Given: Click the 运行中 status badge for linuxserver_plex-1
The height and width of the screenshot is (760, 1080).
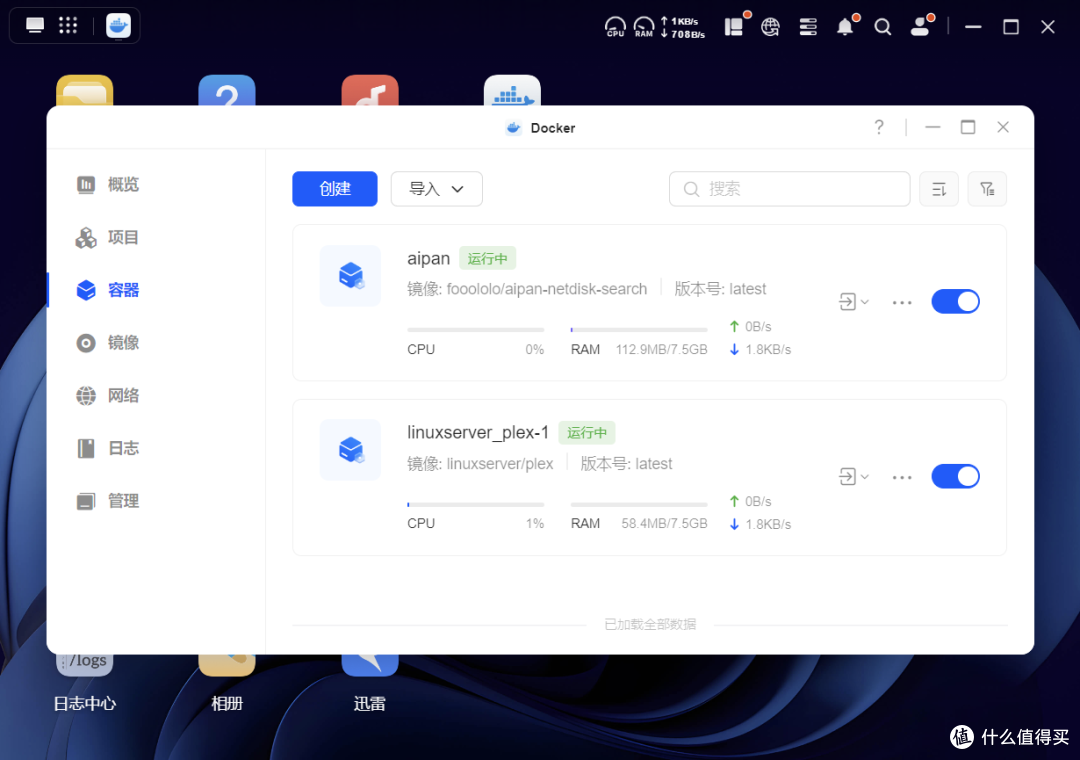Looking at the screenshot, I should [x=587, y=433].
